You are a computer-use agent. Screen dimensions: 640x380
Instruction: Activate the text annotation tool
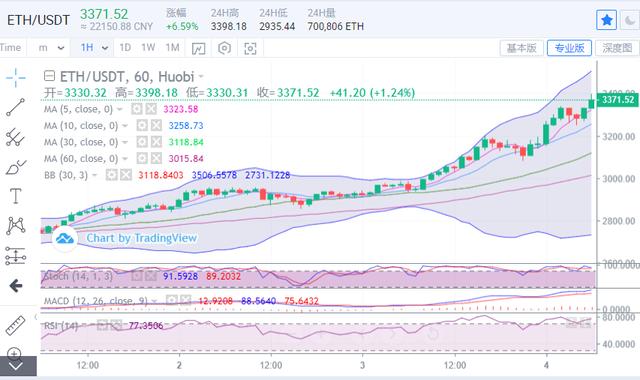(16, 196)
